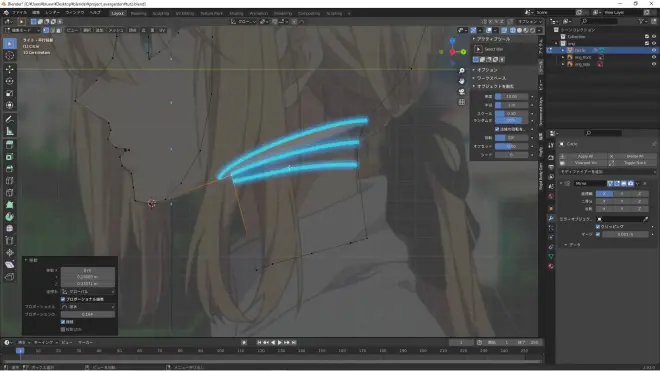Screen dimensions: 660x371
Task: Open the Object Data properties green triangle tab
Action: [x=551, y=256]
